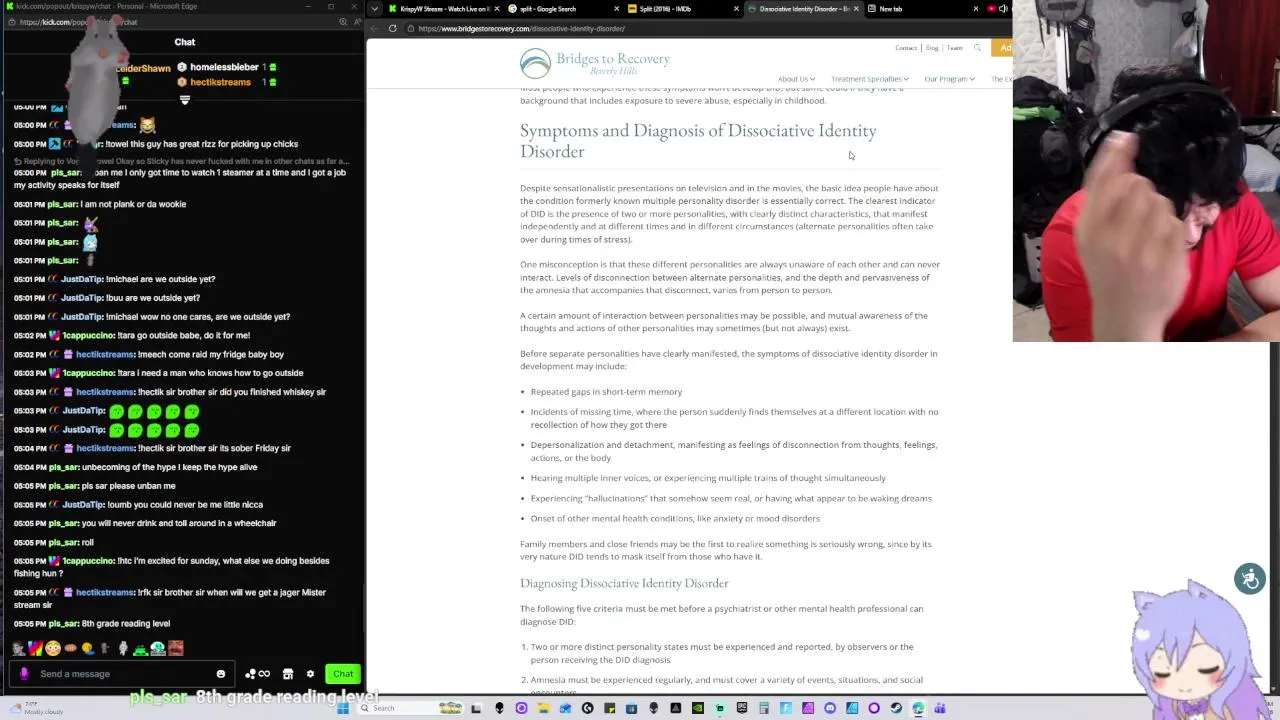Open the weather widget Mostly cloudy

(35, 708)
